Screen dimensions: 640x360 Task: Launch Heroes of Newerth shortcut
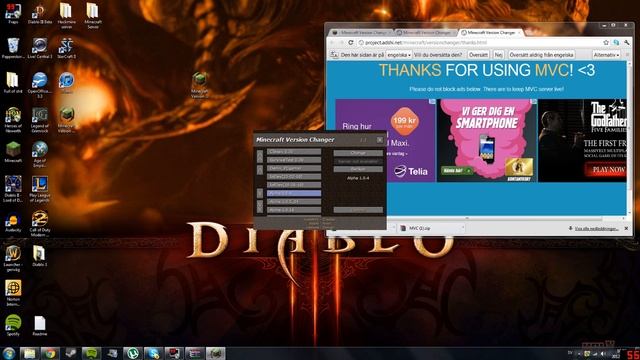[13, 120]
